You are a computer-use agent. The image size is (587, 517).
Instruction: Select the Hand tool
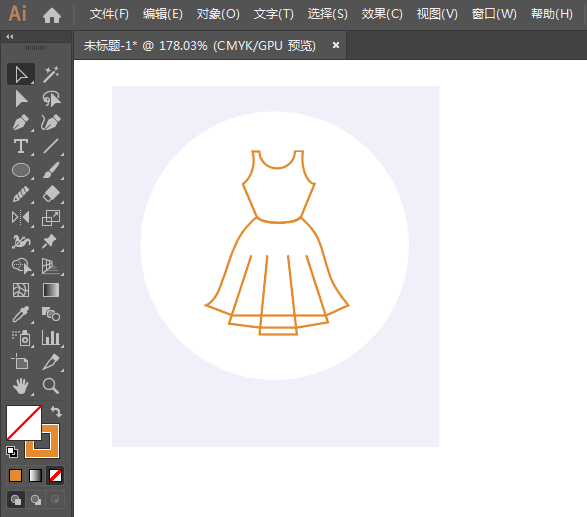21,386
